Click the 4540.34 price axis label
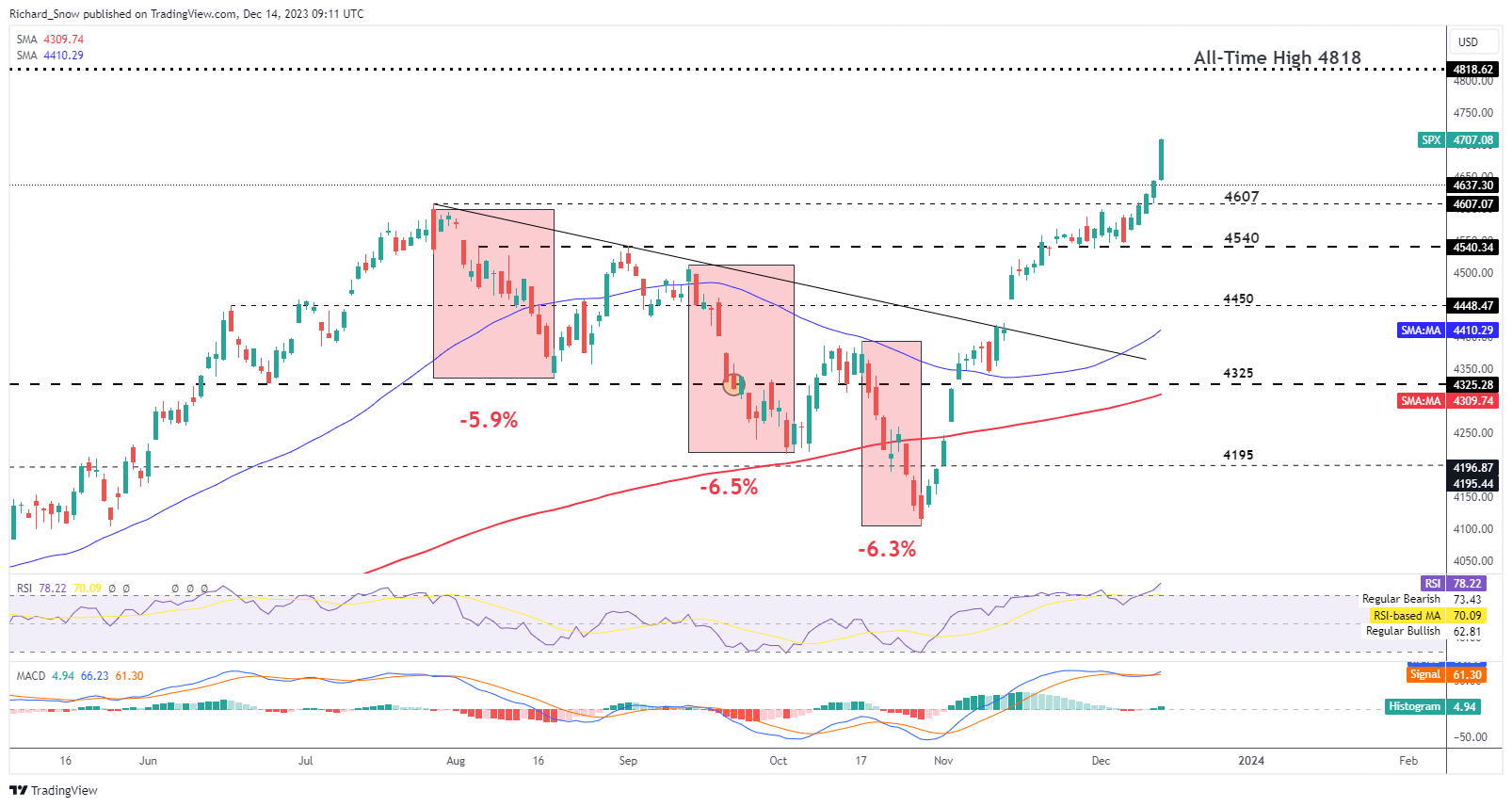This screenshot has height=807, width=1512. (x=1472, y=248)
